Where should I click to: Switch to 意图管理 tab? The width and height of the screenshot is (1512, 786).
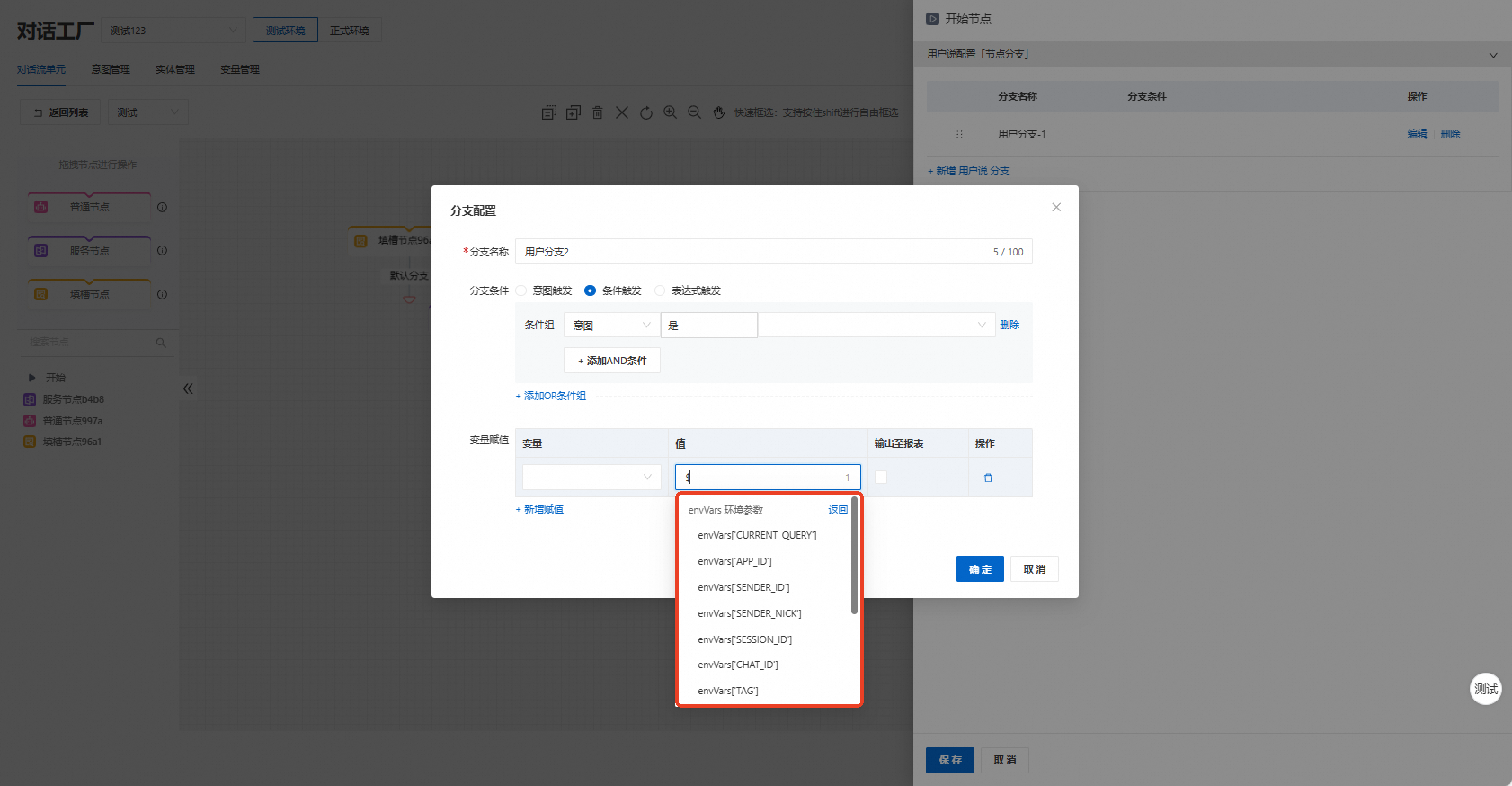pos(111,69)
